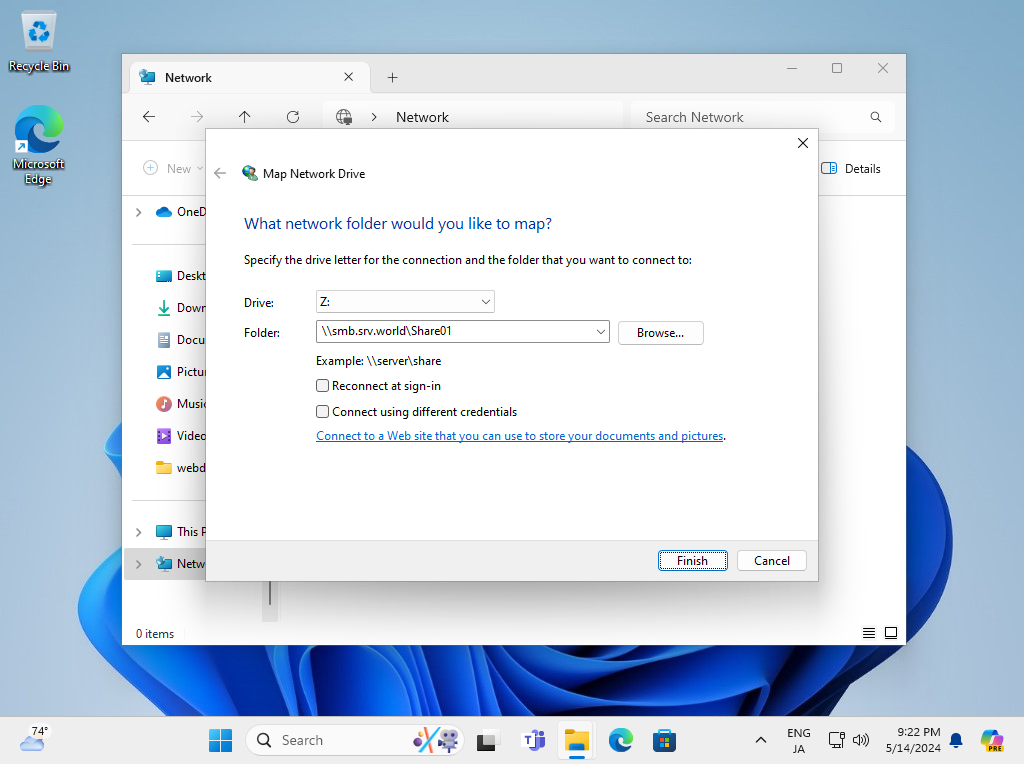This screenshot has width=1024, height=764.
Task: Enable Reconnect at sign-in checkbox
Action: pyautogui.click(x=323, y=386)
